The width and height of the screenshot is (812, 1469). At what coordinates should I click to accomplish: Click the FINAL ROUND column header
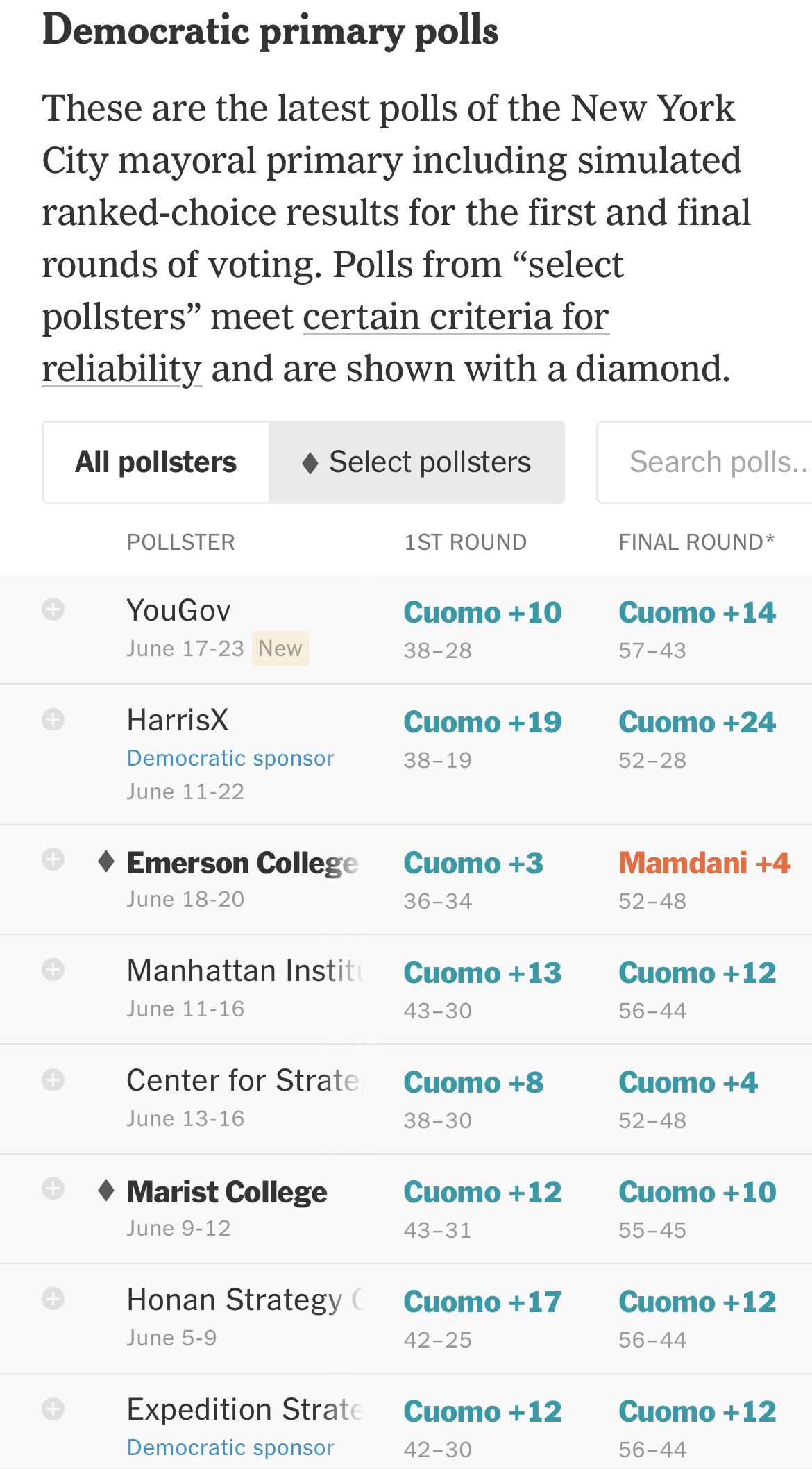[x=696, y=542]
